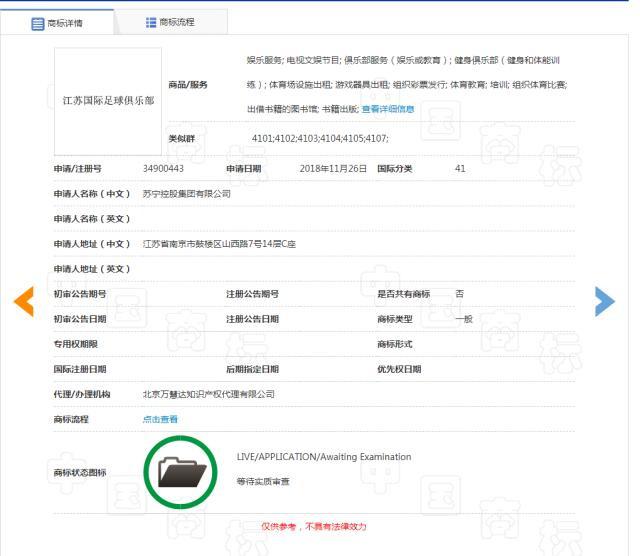Click the 是否共有商标 label
640x556 pixels.
click(x=404, y=294)
